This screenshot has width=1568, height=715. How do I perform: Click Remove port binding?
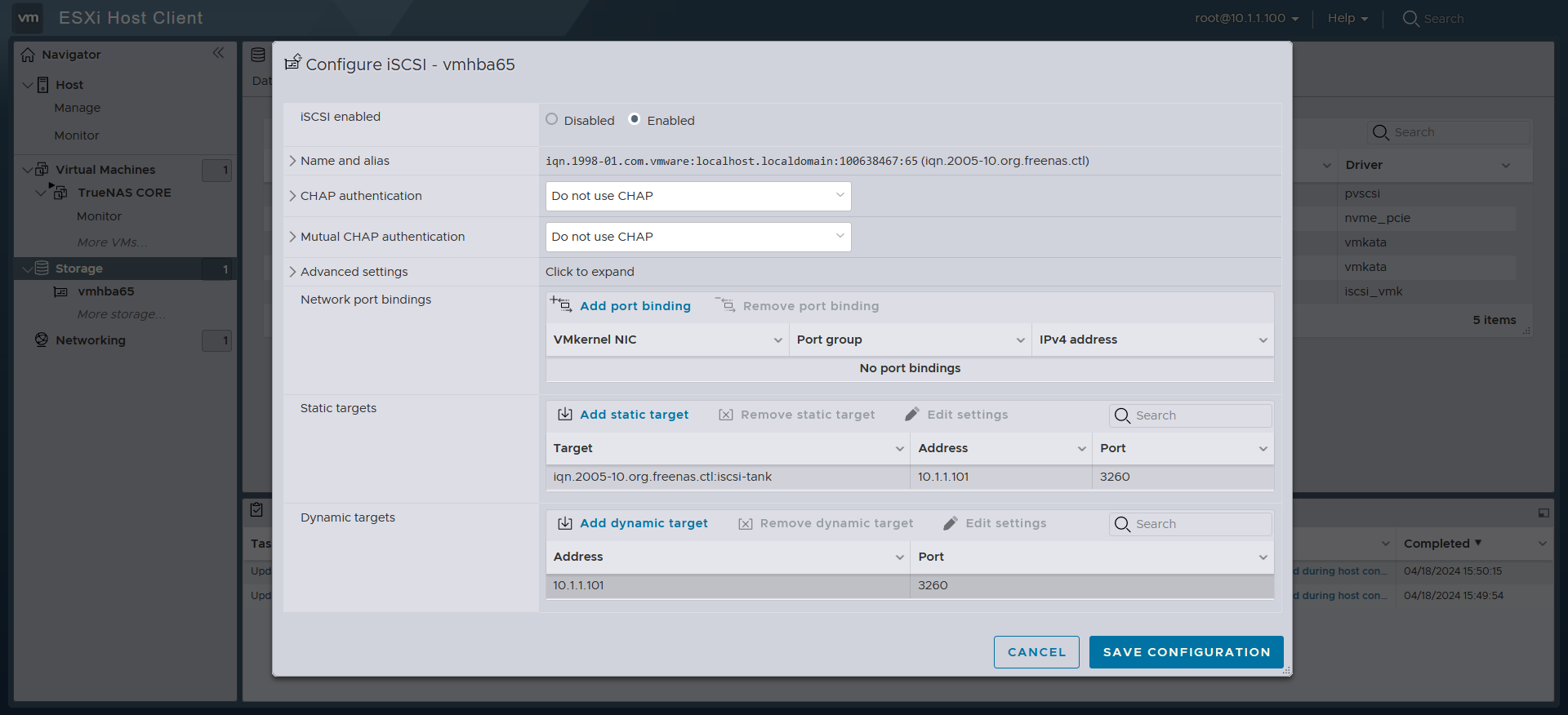(811, 306)
